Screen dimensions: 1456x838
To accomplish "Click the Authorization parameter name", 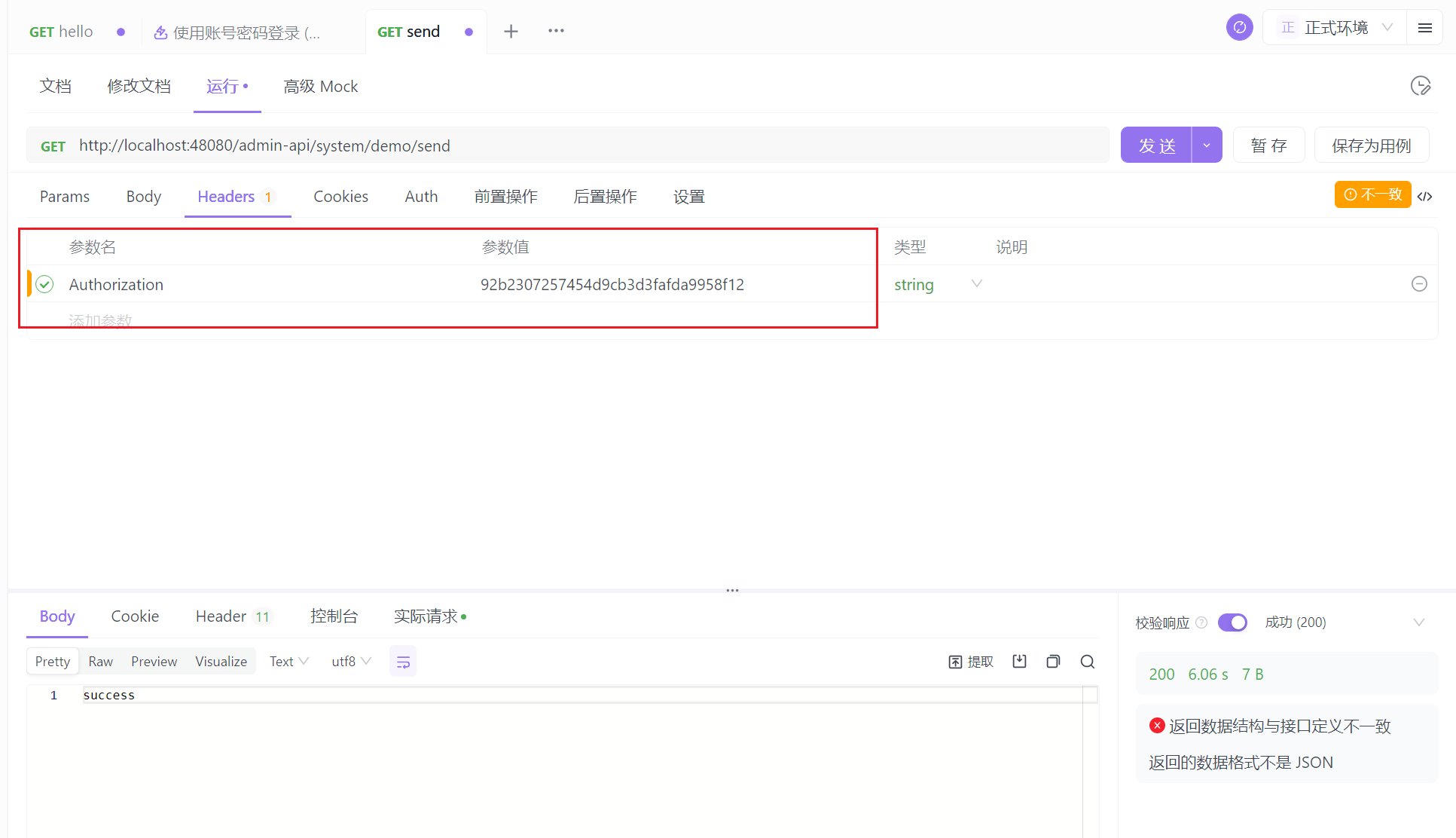I will [116, 284].
